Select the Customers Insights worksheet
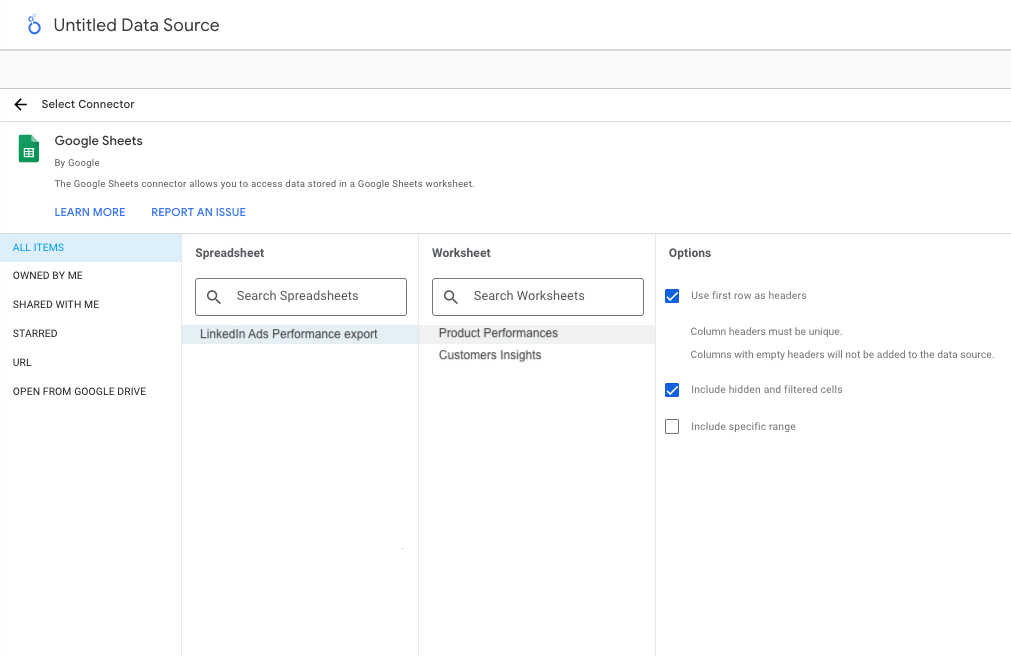 pos(489,355)
